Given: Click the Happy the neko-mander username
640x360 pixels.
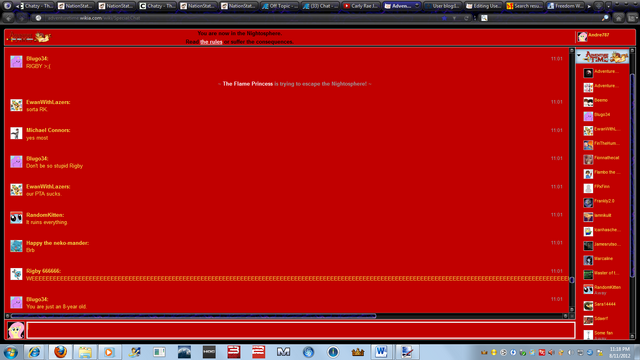Looking at the screenshot, I should [58, 243].
